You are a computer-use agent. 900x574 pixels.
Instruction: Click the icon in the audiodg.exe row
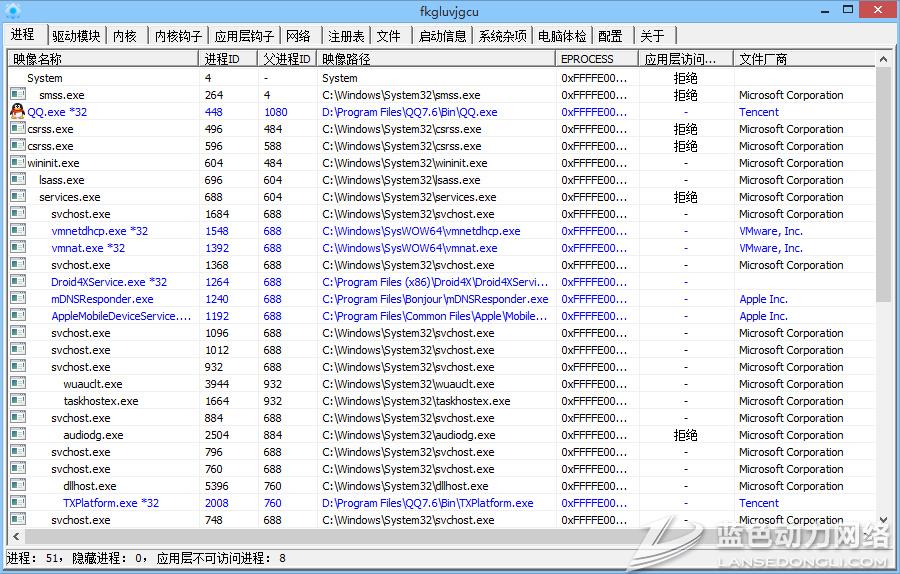[x=17, y=435]
